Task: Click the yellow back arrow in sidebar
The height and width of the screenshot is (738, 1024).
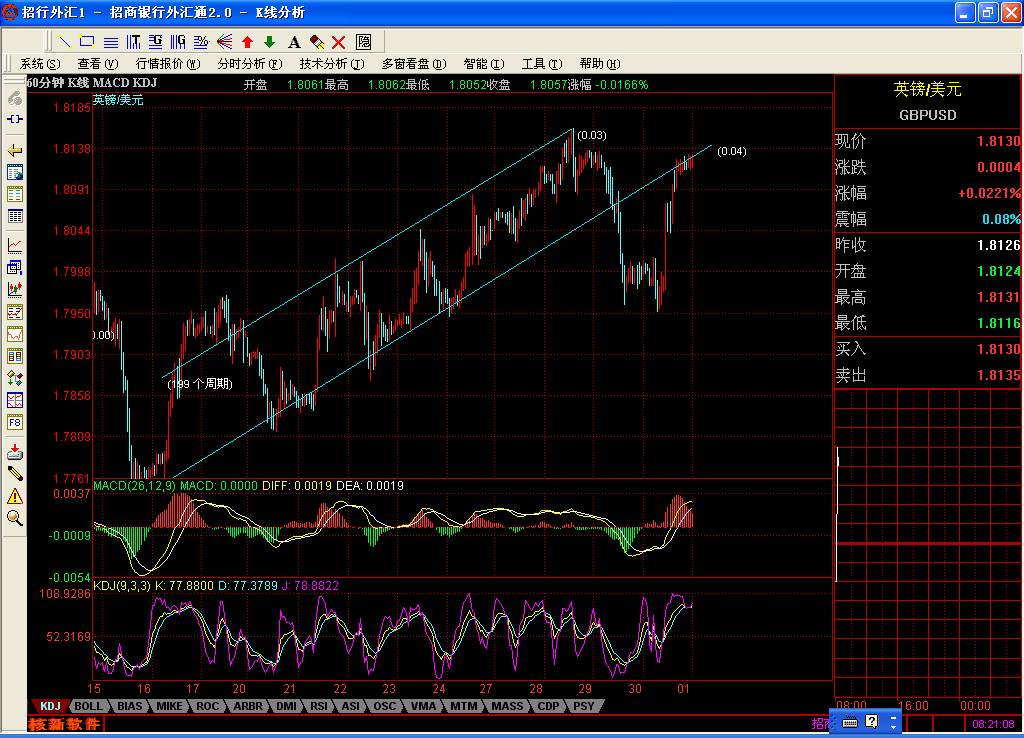Action: (15, 150)
